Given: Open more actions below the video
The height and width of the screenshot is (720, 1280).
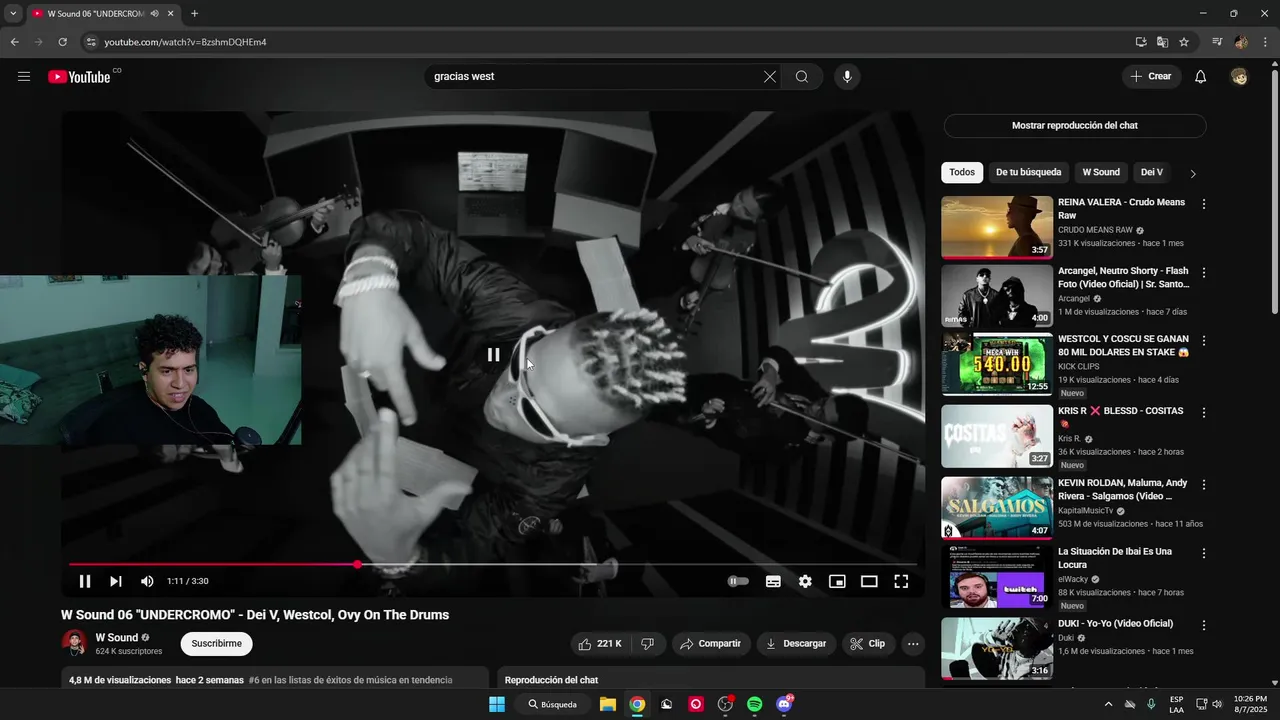Looking at the screenshot, I should pos(913,644).
